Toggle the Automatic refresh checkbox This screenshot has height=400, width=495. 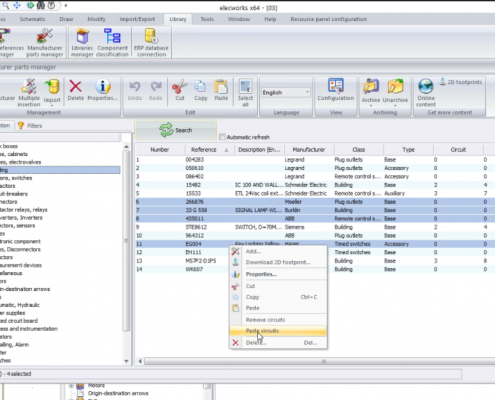pos(223,137)
